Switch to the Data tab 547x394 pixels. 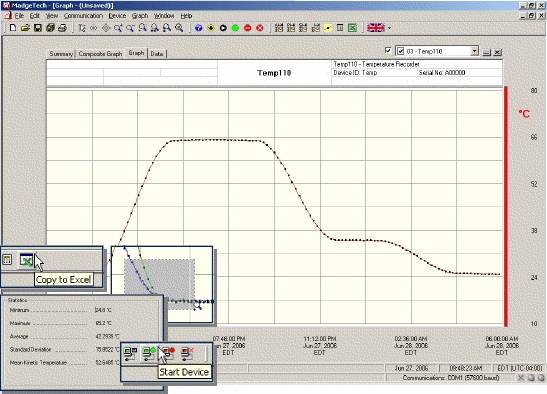157,54
